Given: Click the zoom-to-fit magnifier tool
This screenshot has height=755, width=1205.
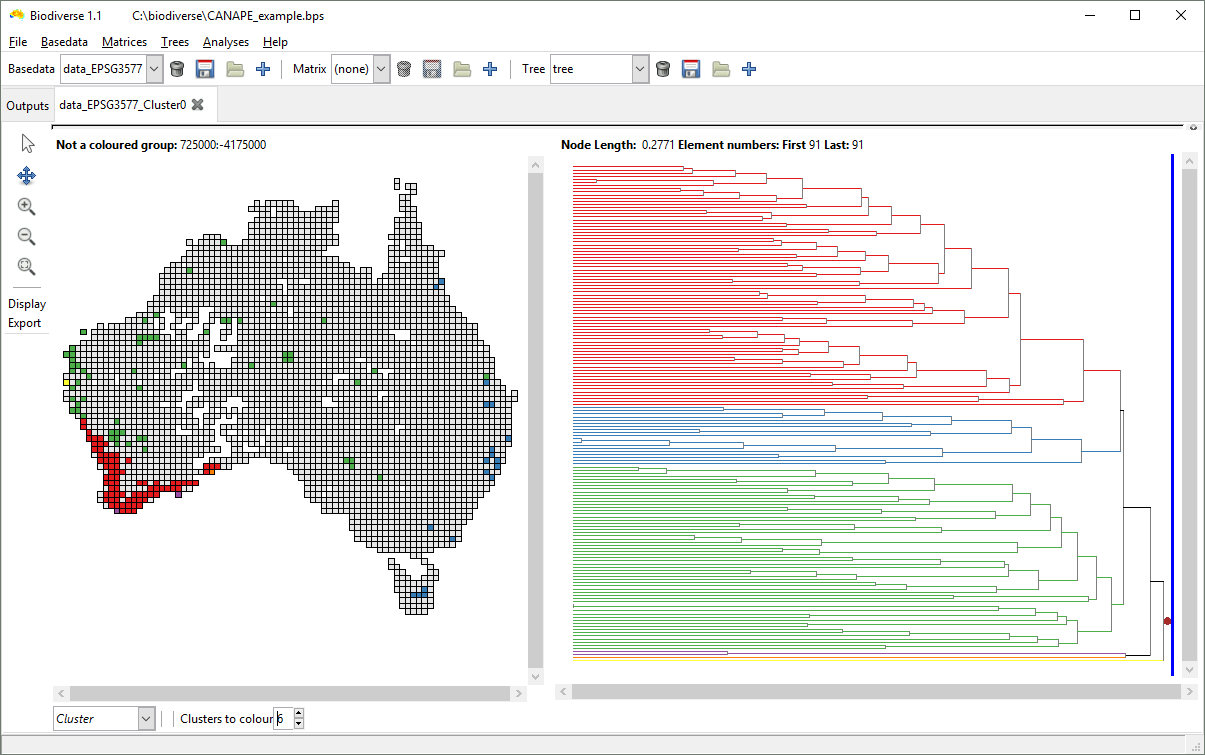Looking at the screenshot, I should tap(27, 266).
